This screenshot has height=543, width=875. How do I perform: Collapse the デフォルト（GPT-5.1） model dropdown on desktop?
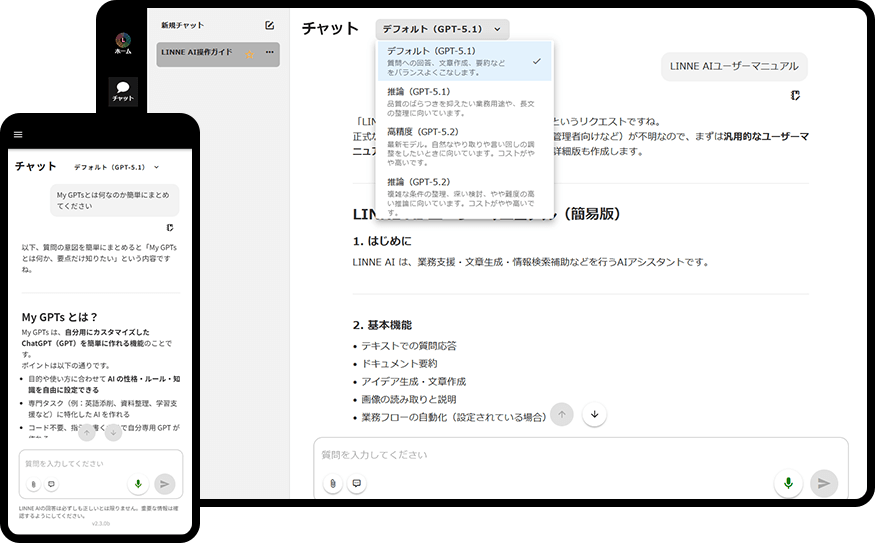point(442,30)
